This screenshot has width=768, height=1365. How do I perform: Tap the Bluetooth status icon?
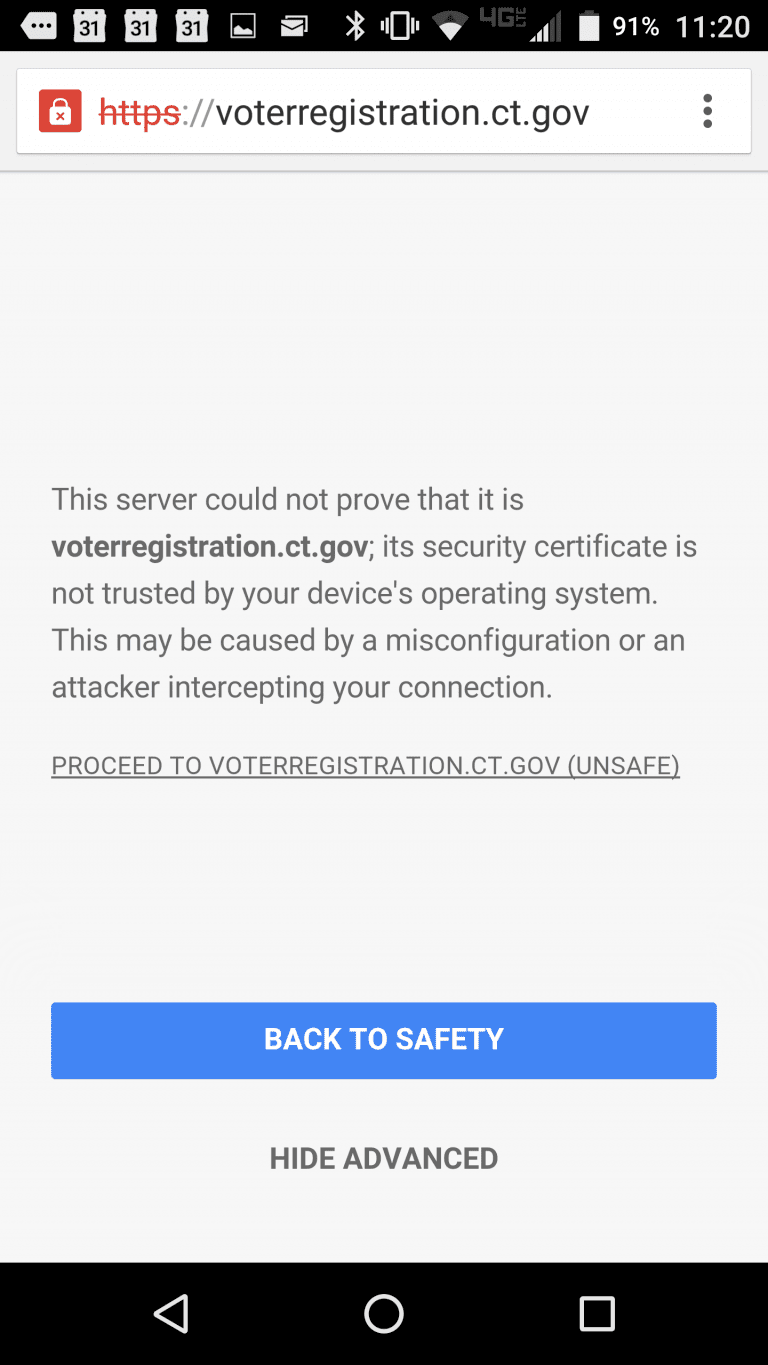(x=355, y=27)
